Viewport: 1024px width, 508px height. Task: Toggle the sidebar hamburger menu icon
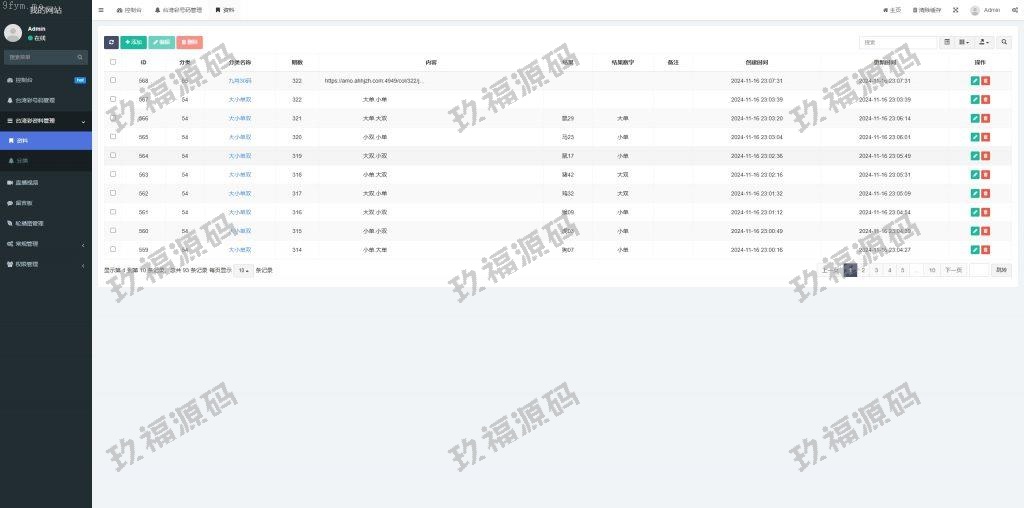pos(101,10)
